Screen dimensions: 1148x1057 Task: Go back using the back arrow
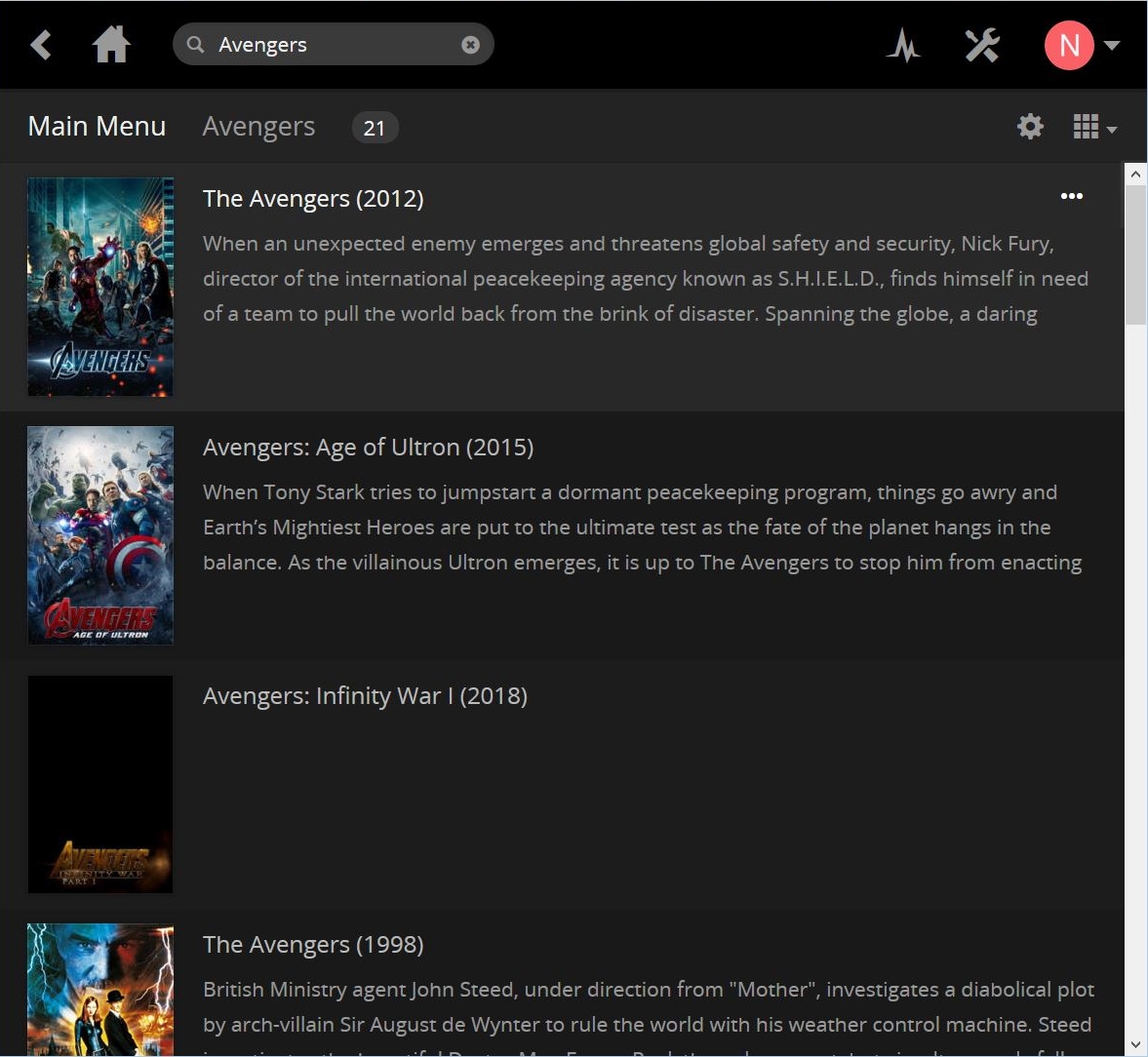pyautogui.click(x=41, y=45)
